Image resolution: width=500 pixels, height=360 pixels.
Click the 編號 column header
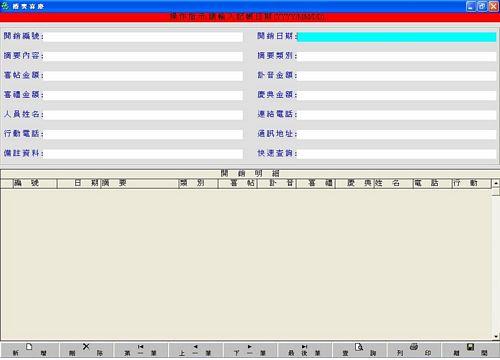pyautogui.click(x=35, y=183)
